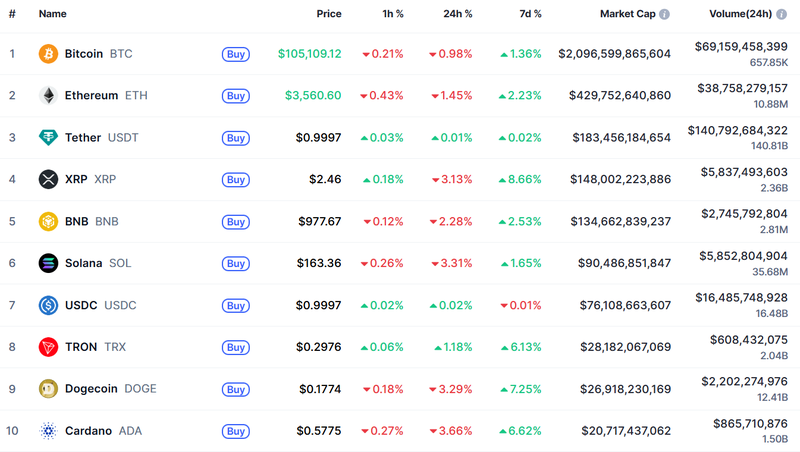Click the Solana logo icon

(48, 264)
